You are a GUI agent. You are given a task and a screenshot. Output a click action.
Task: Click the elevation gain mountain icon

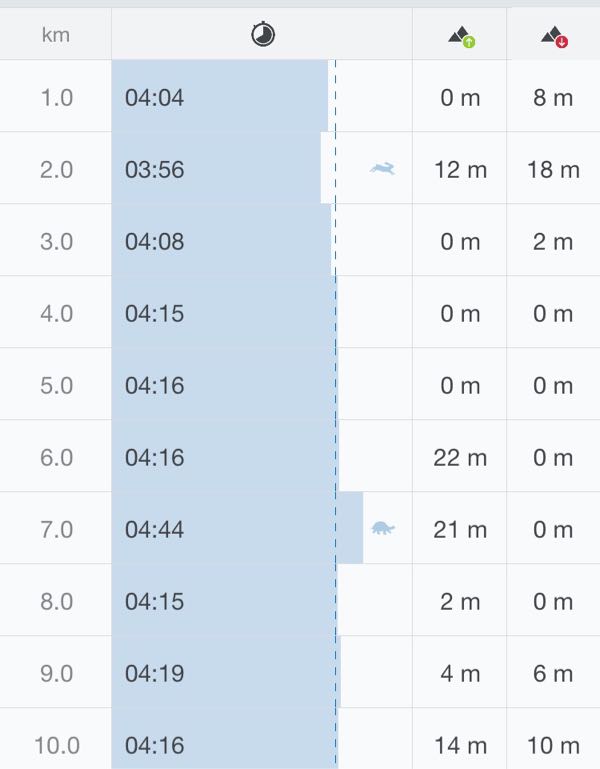click(461, 37)
